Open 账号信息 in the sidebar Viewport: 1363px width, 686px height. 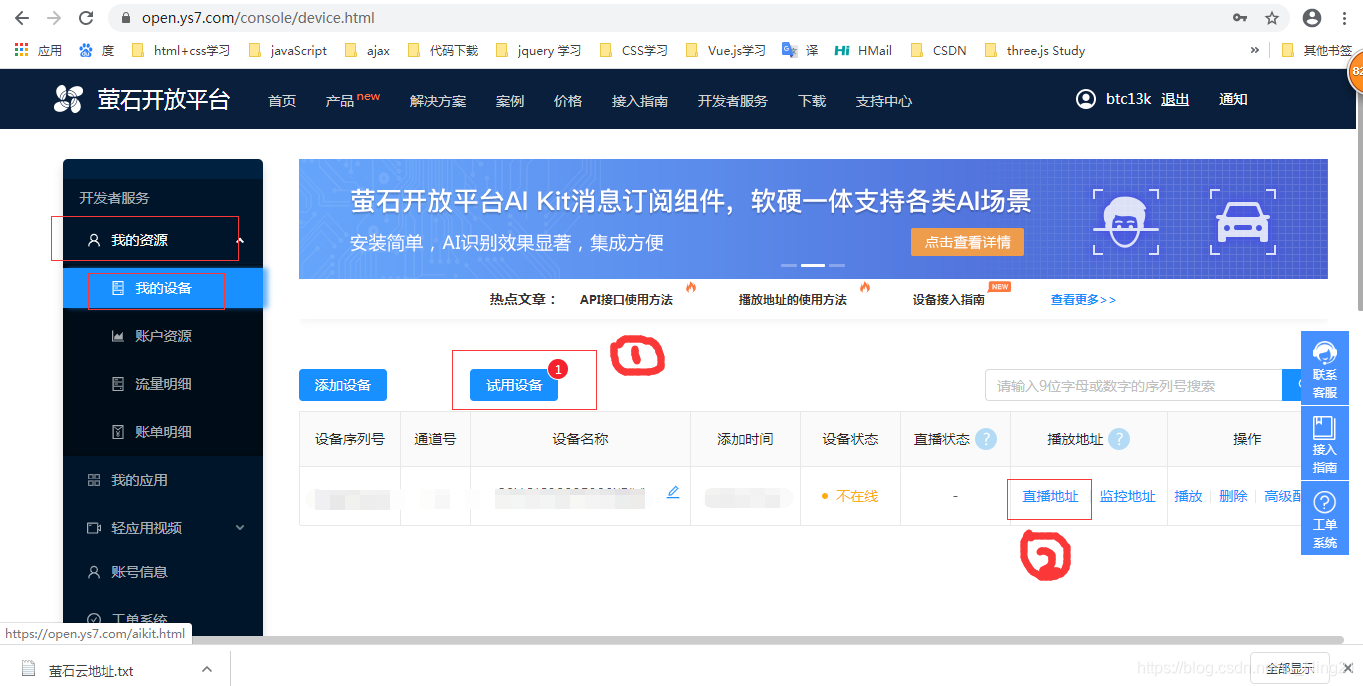[x=138, y=572]
